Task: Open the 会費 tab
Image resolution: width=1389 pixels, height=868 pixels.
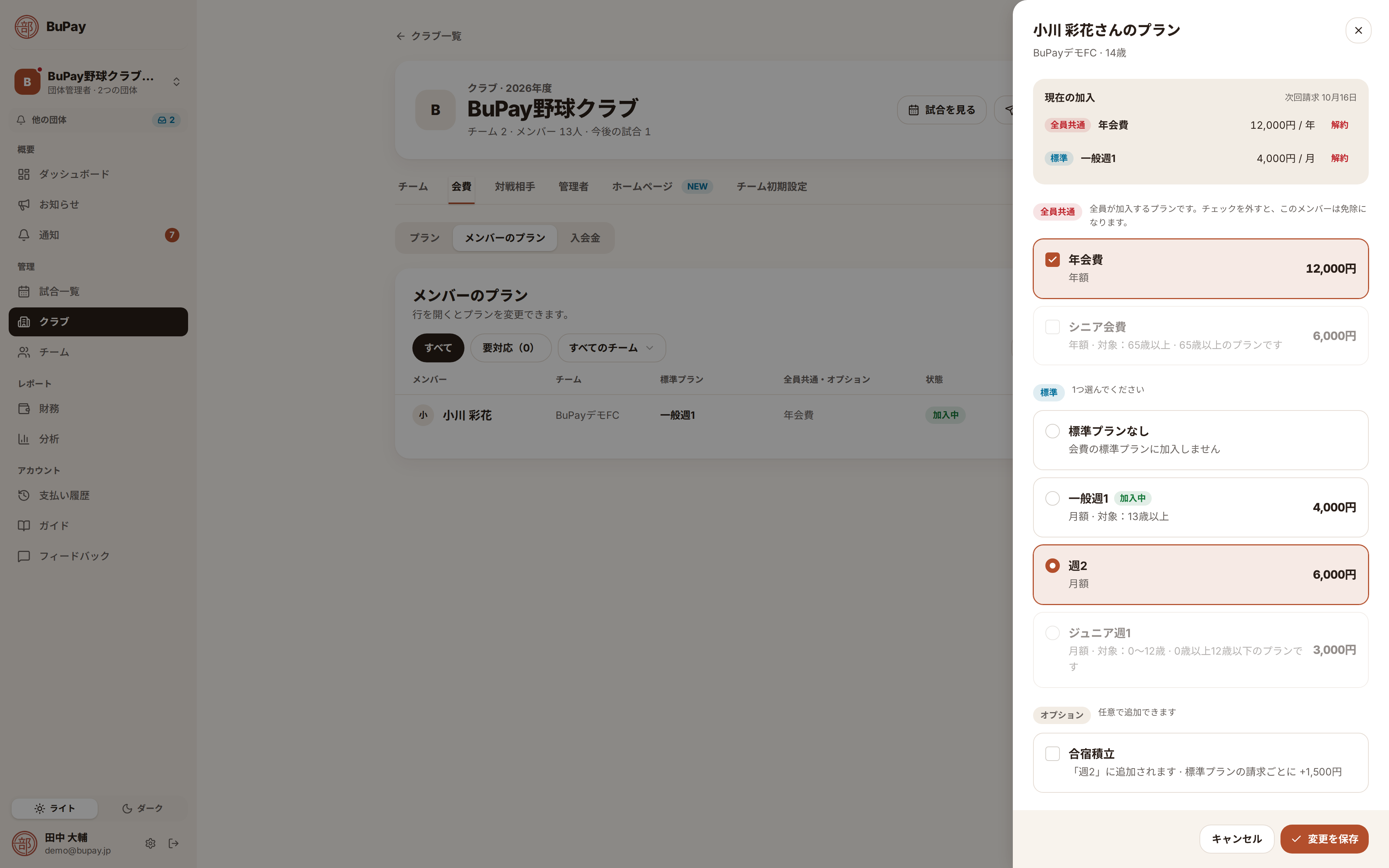Action: pos(461,187)
